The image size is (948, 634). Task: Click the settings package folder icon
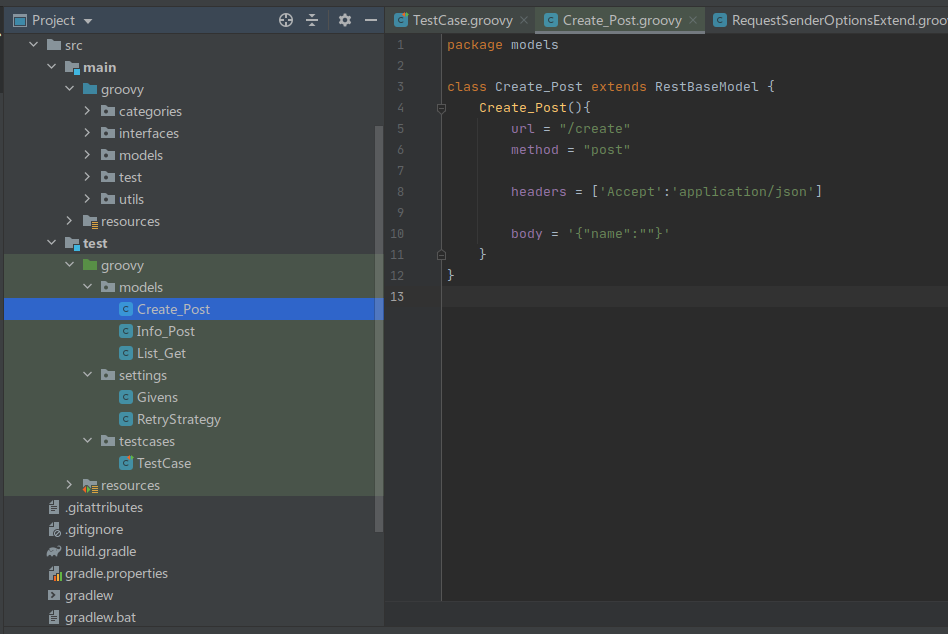click(x=108, y=375)
